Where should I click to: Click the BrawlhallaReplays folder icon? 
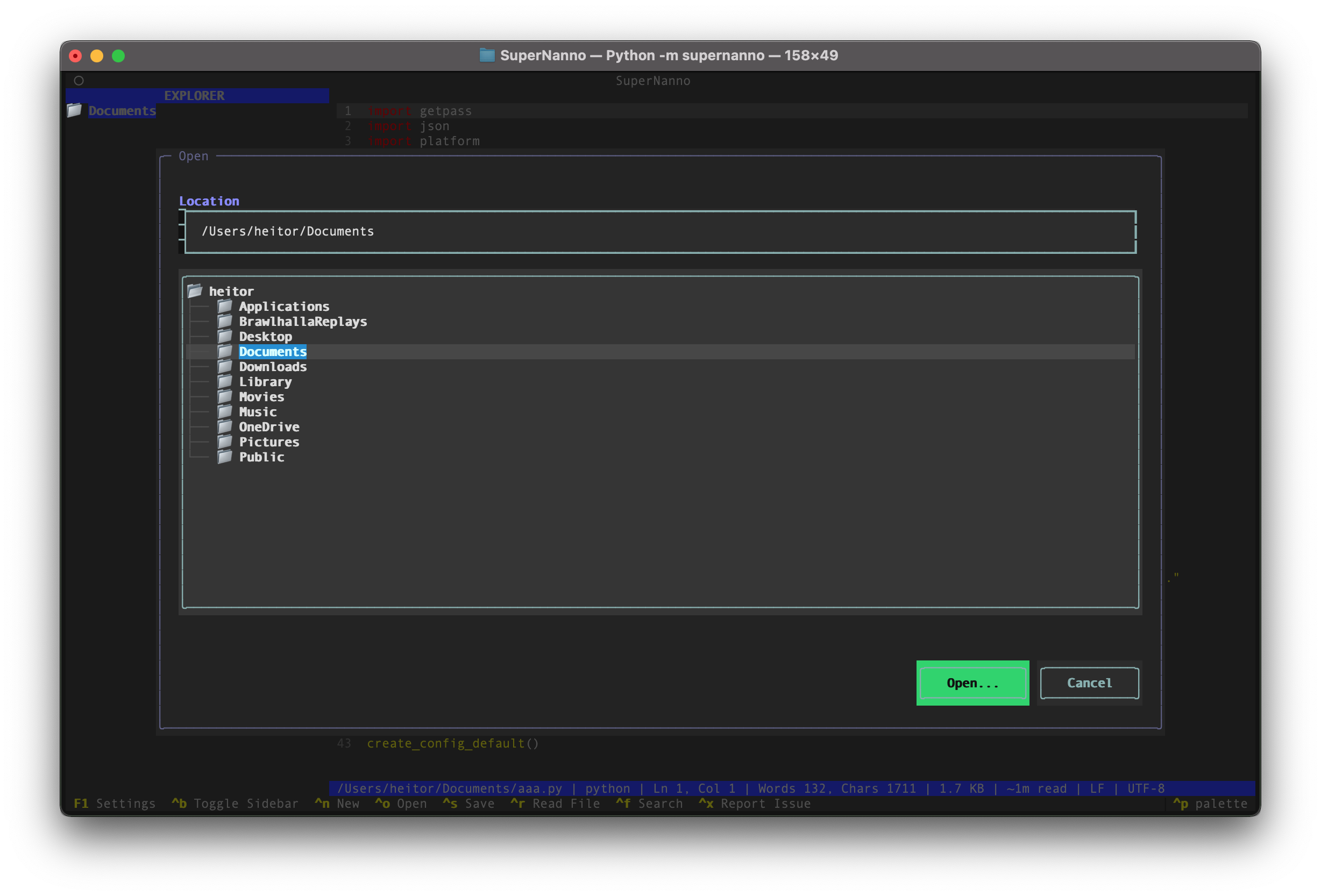(x=225, y=321)
